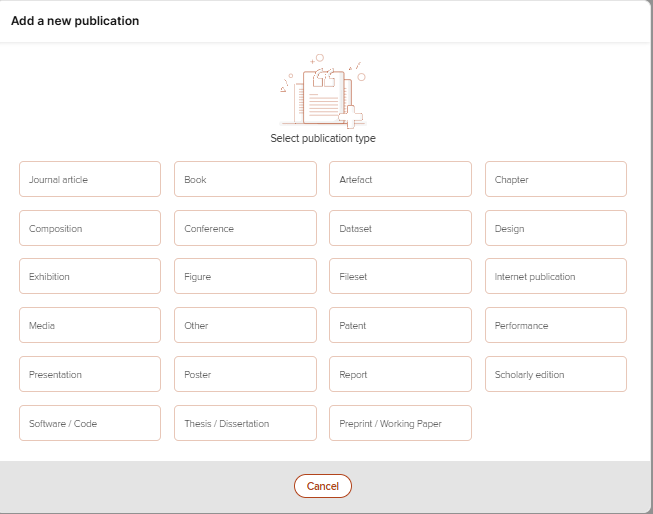Select Chapter publication type
The height and width of the screenshot is (514, 653).
point(556,179)
